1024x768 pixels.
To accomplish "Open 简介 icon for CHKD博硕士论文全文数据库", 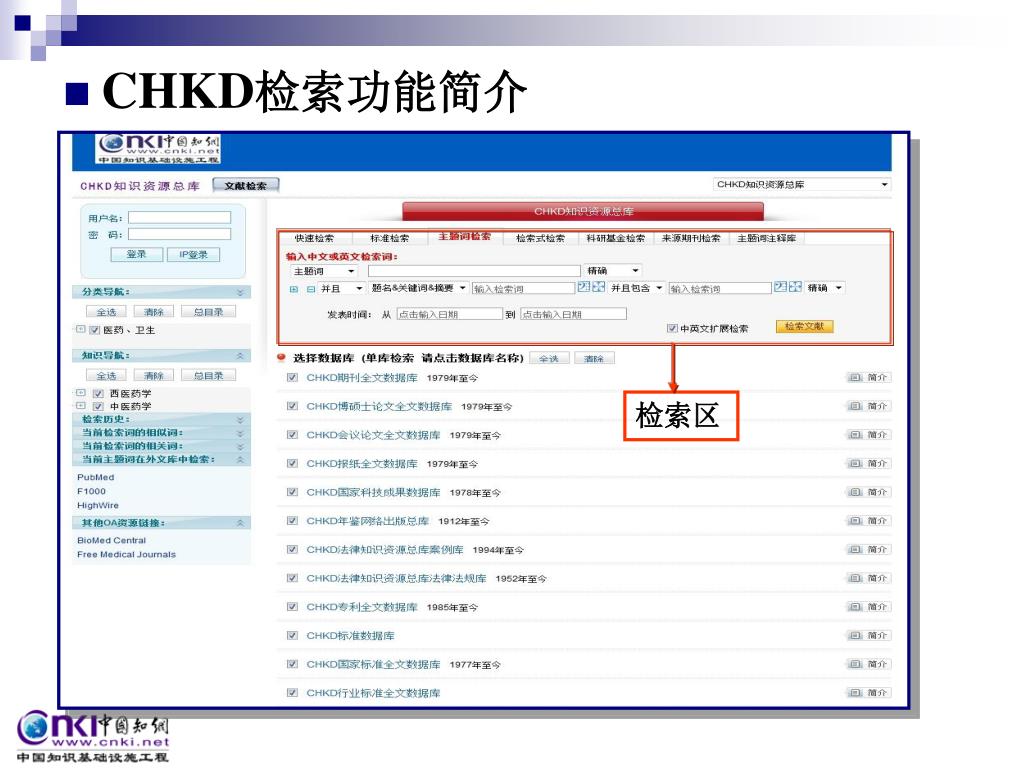I will tap(855, 406).
